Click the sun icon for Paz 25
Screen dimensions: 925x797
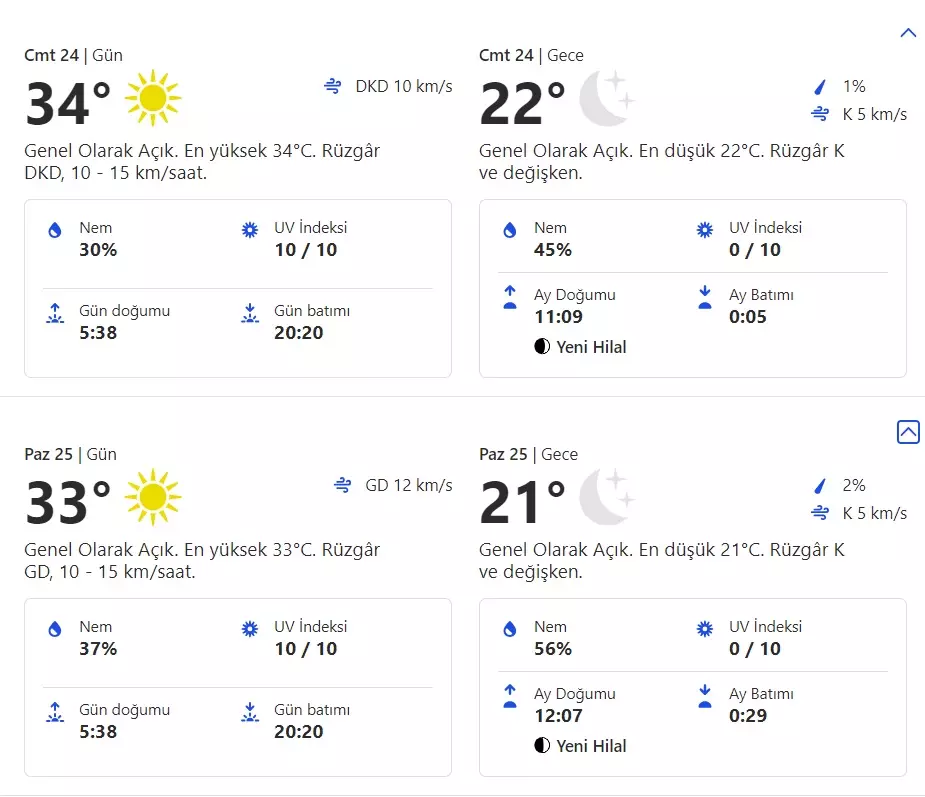coord(153,497)
